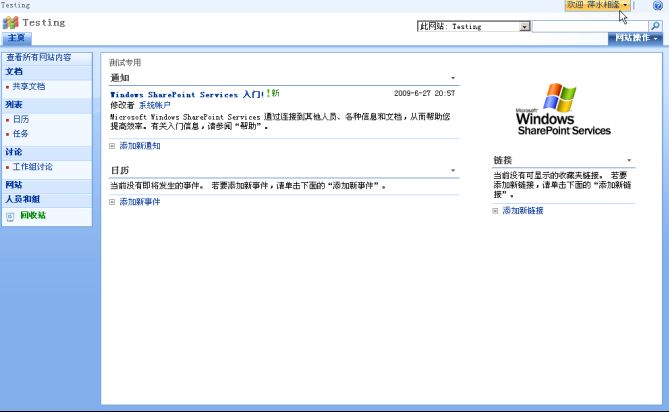Open the welcome user dropdown menu

tap(597, 5)
